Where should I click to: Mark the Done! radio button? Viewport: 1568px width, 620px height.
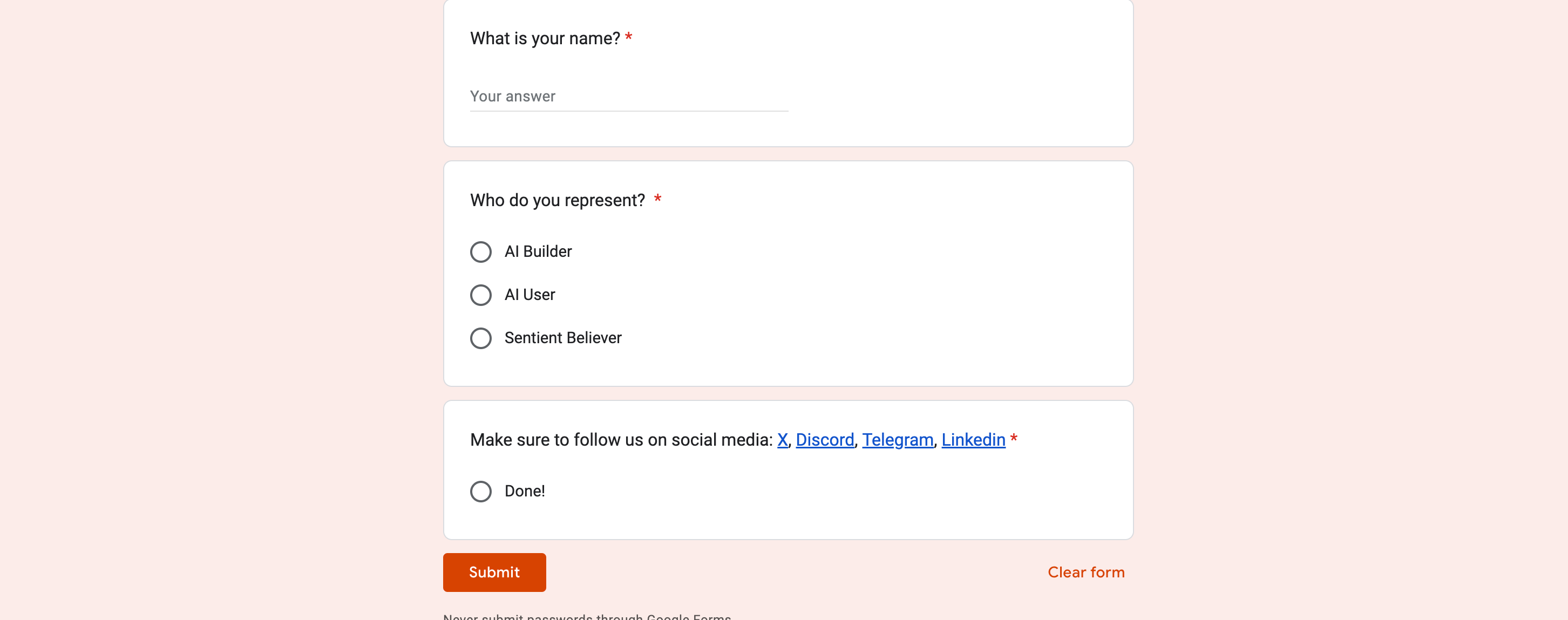[x=480, y=492]
